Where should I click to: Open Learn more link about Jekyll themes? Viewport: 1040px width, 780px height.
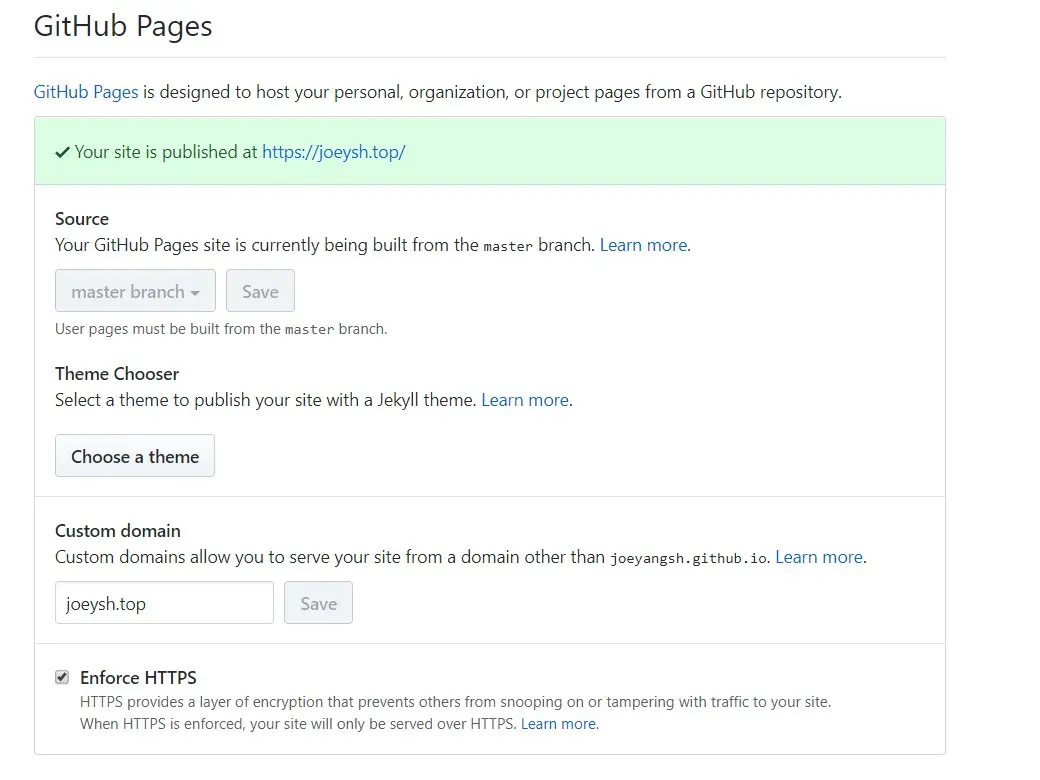[x=525, y=400]
